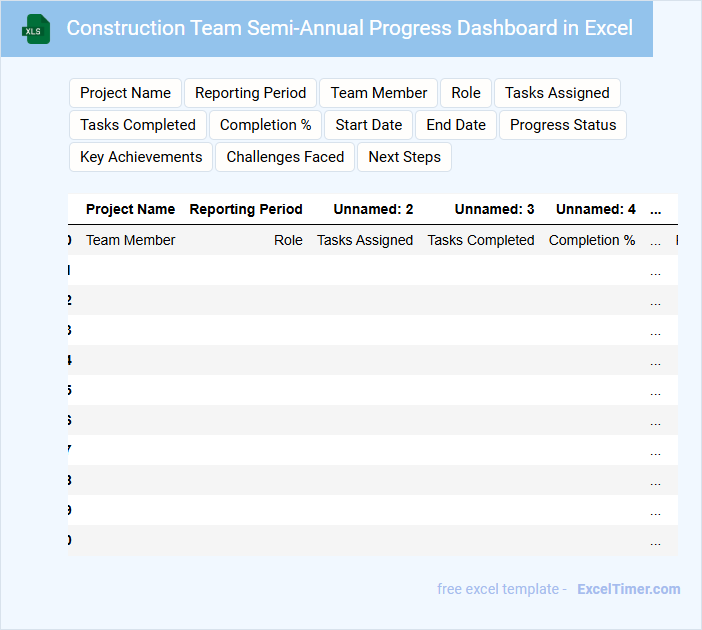Open the ExcelTimer.com link
702x630 pixels.
(629, 589)
